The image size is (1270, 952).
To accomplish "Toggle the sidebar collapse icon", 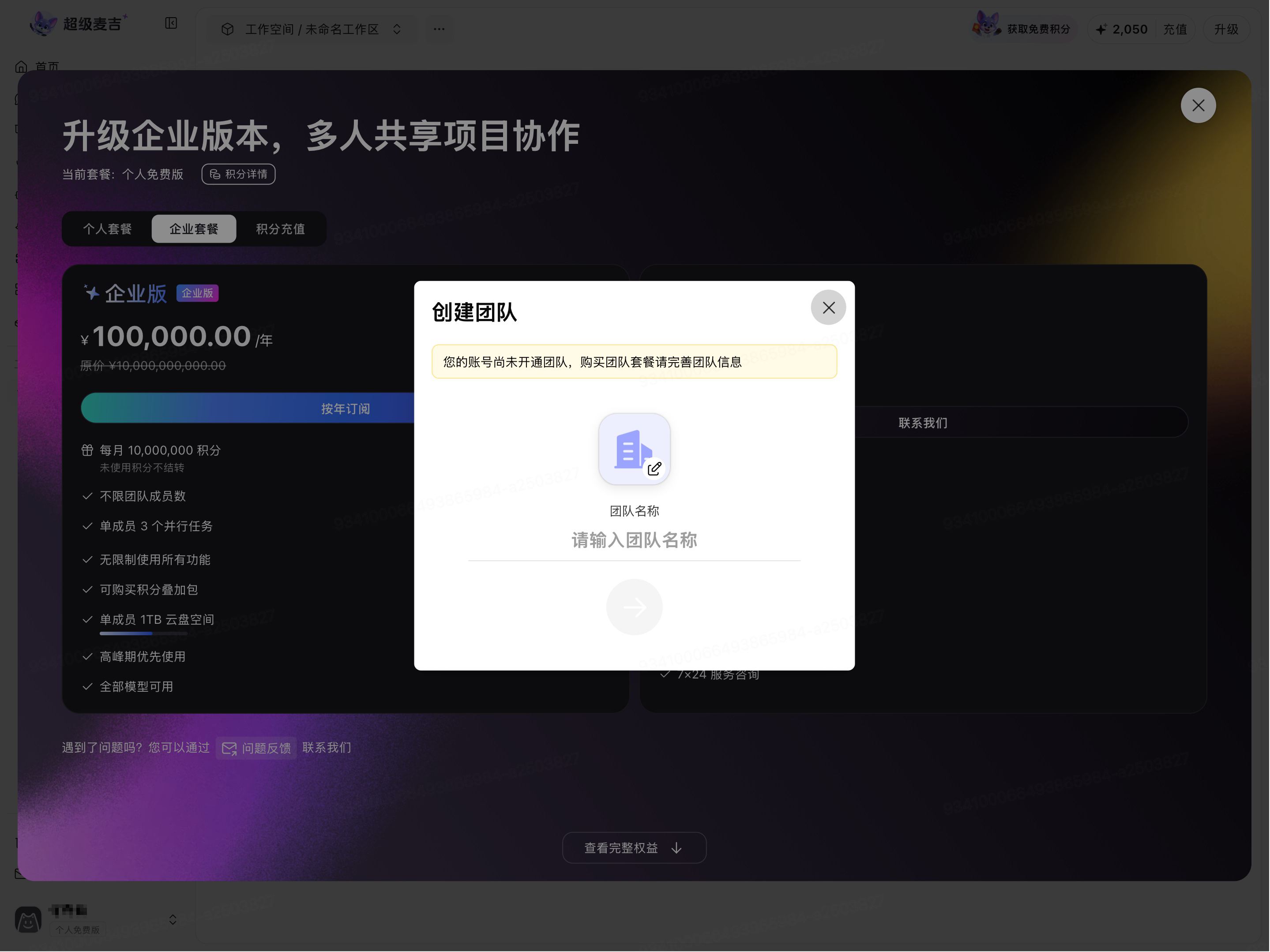I will (x=171, y=23).
